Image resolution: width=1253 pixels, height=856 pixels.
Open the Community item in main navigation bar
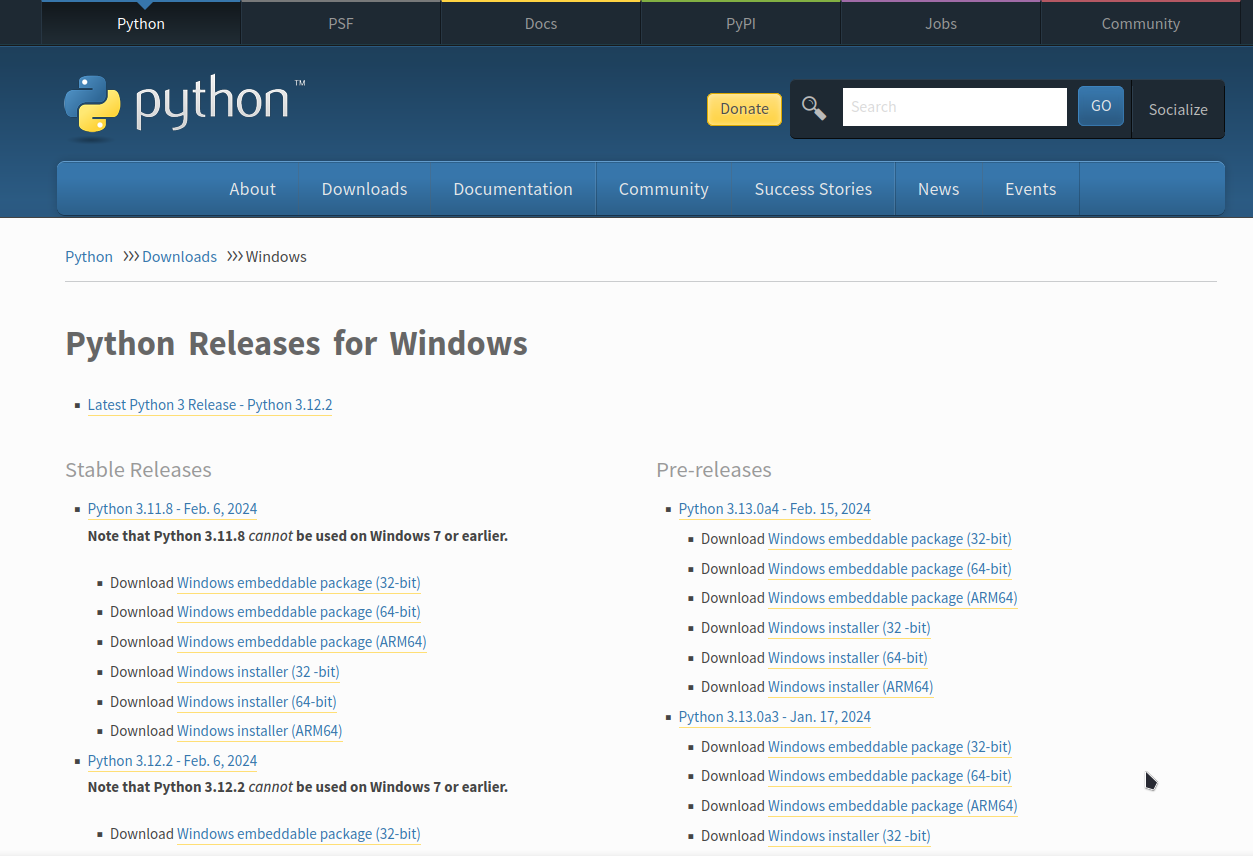click(664, 189)
